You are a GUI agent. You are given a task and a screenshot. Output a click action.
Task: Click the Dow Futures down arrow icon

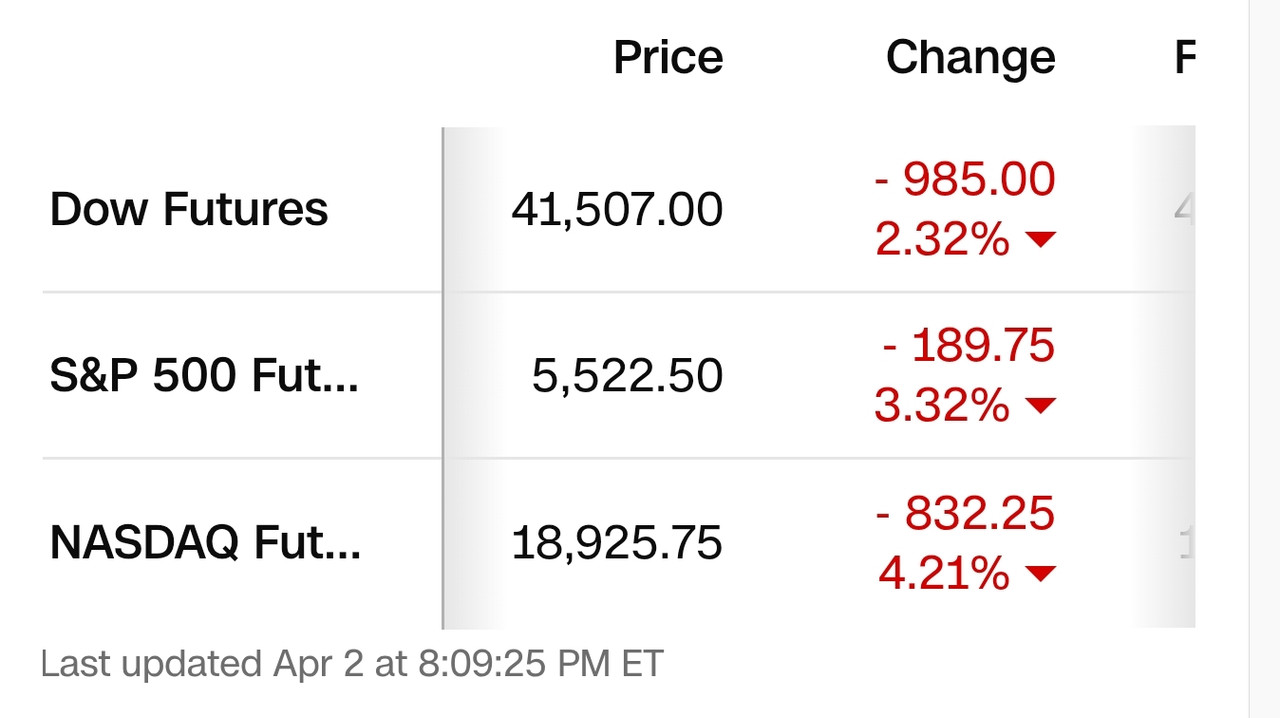tap(1041, 239)
